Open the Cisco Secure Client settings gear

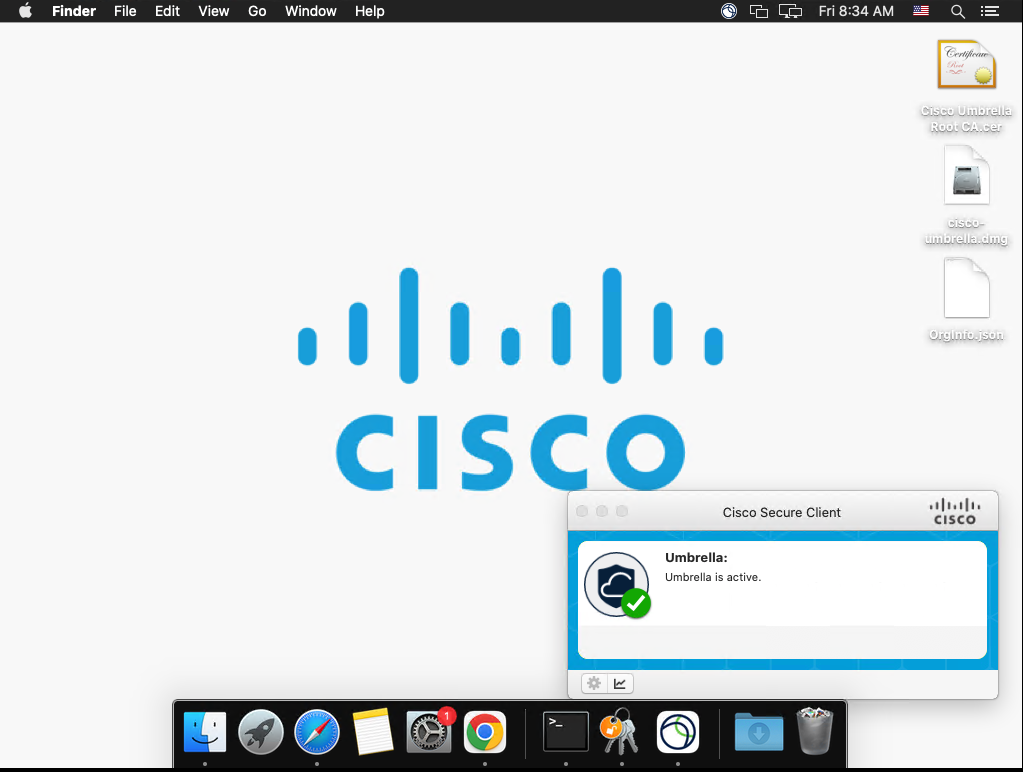coord(594,683)
